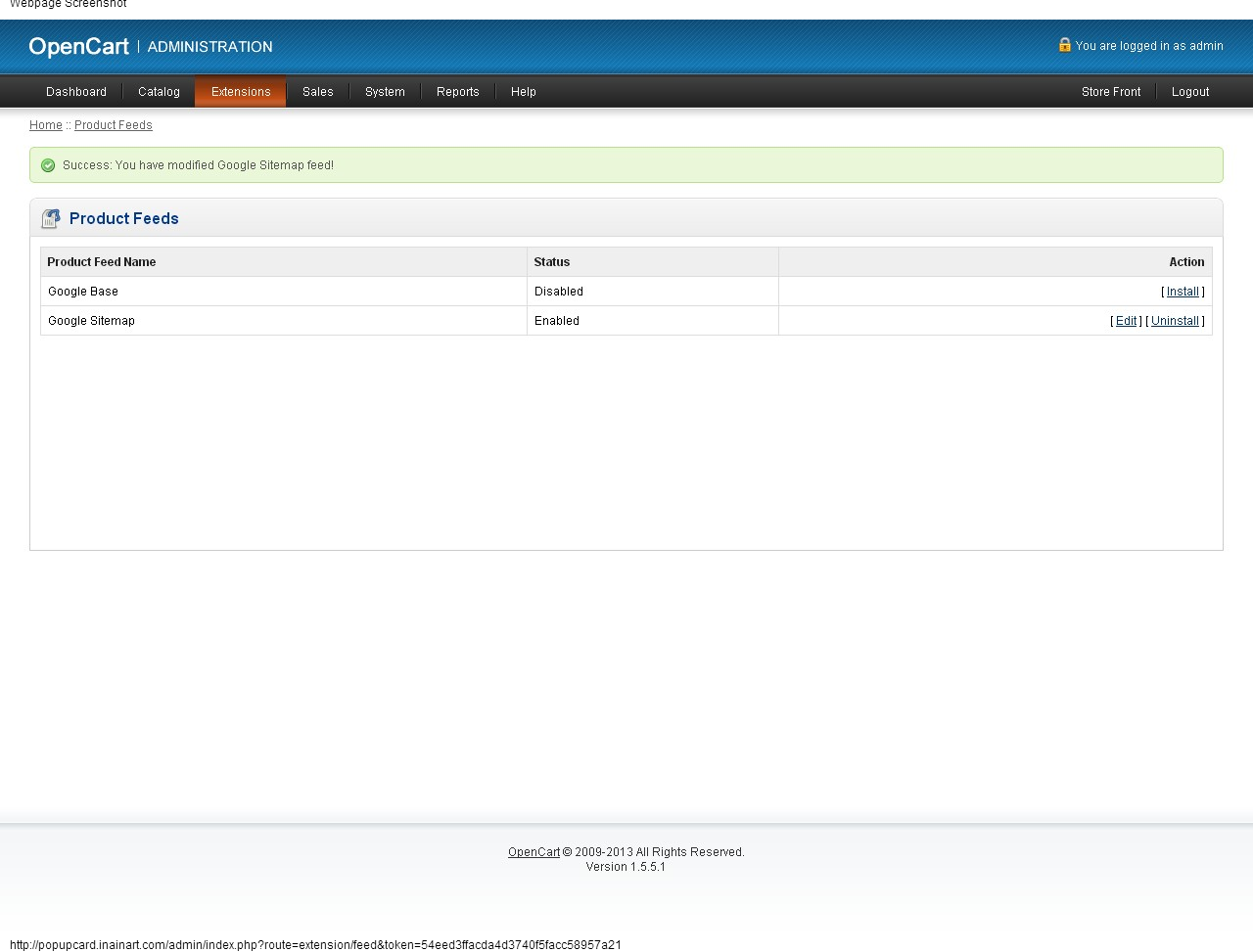Click the success message text
The image size is (1253, 952).
(x=198, y=165)
